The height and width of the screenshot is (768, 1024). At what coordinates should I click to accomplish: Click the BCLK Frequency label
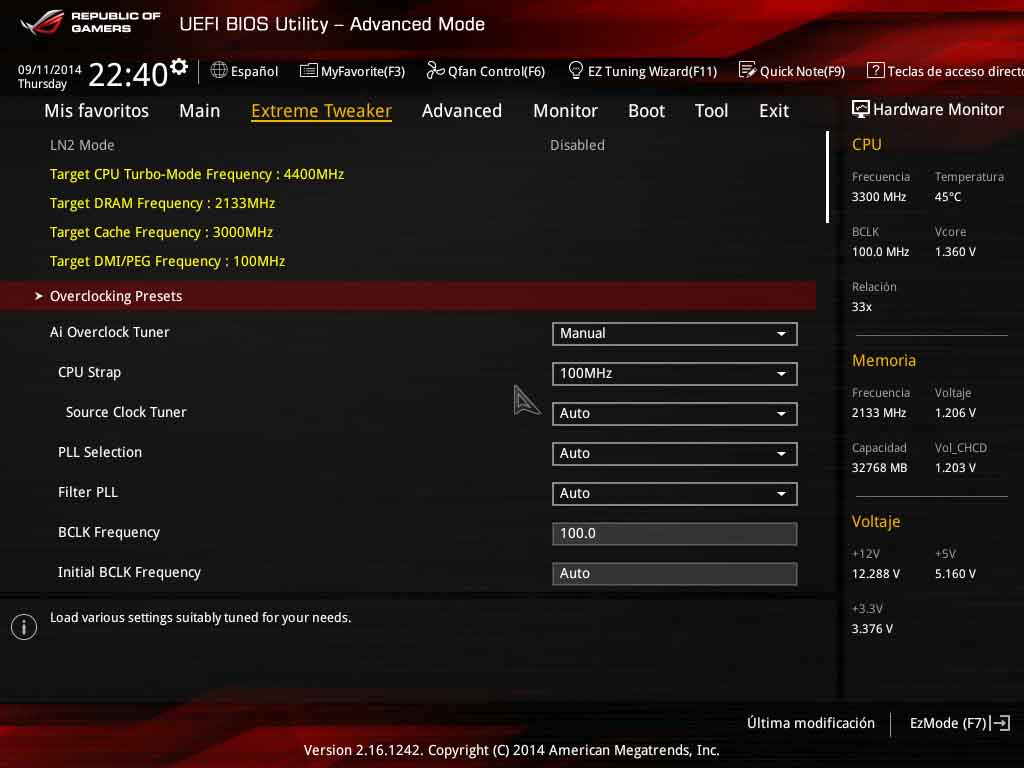click(108, 532)
